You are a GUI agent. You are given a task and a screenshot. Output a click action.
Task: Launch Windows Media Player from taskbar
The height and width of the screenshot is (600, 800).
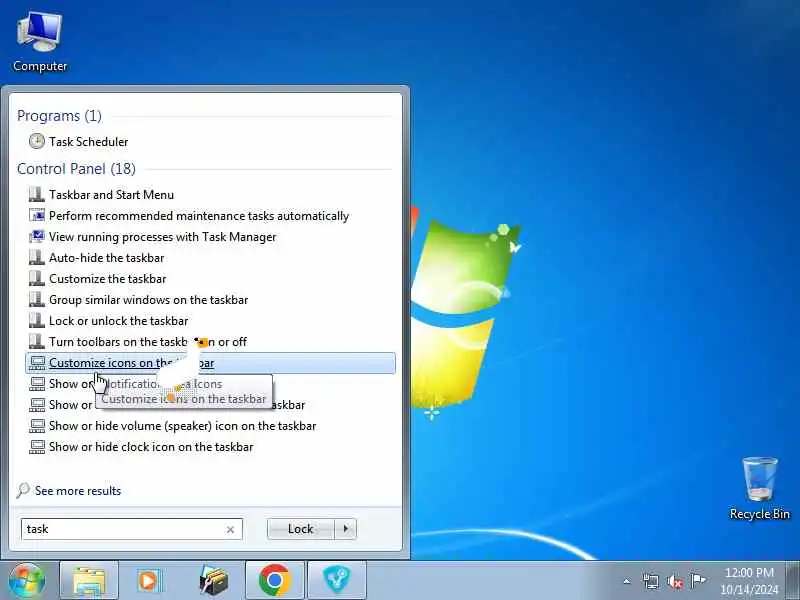[x=149, y=581]
